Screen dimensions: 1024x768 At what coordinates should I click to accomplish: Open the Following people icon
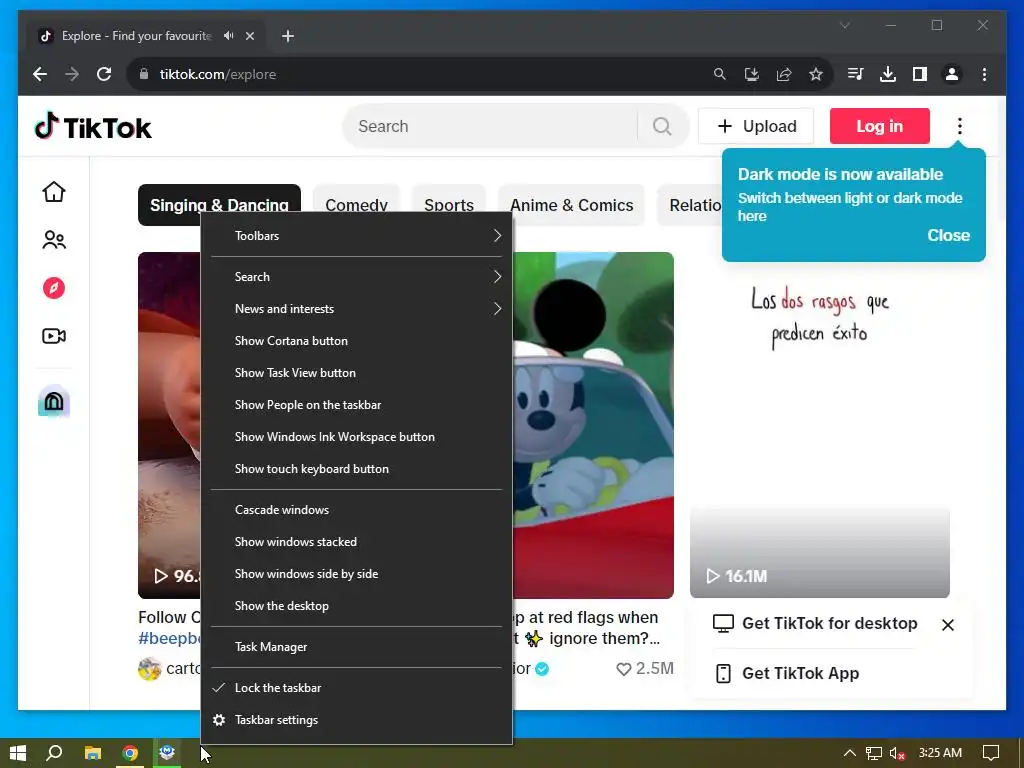click(54, 240)
